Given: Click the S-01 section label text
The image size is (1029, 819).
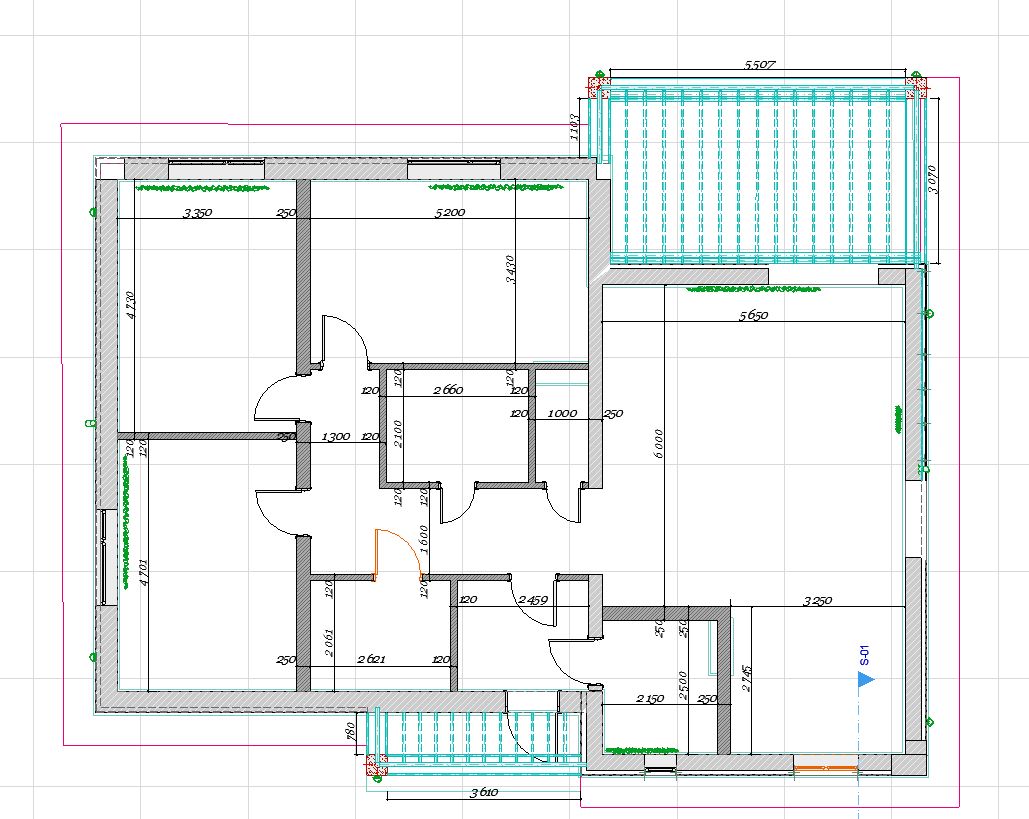Looking at the screenshot, I should click(865, 656).
